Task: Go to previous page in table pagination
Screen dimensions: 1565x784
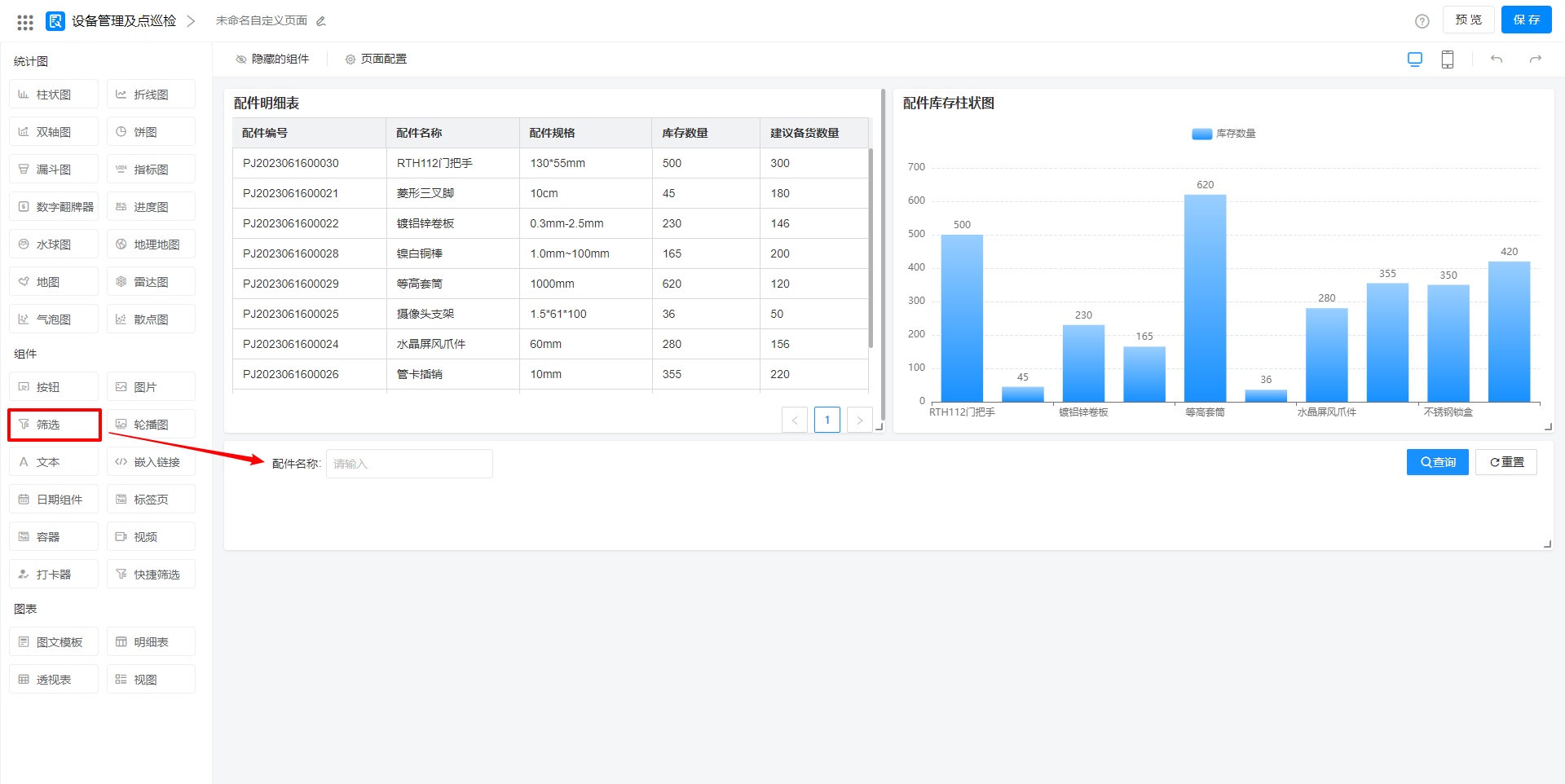Action: [795, 421]
